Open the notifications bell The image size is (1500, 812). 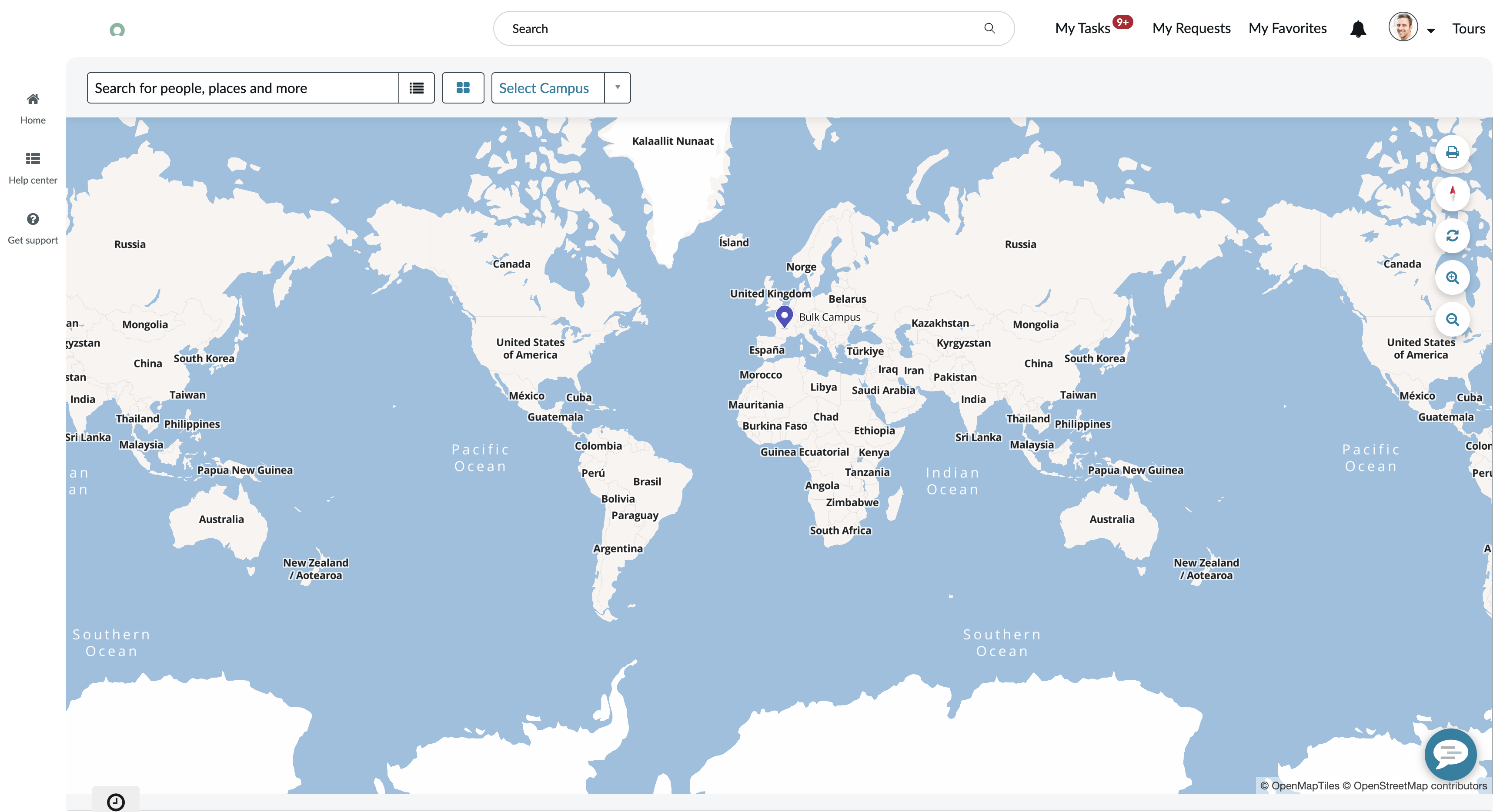tap(1358, 29)
